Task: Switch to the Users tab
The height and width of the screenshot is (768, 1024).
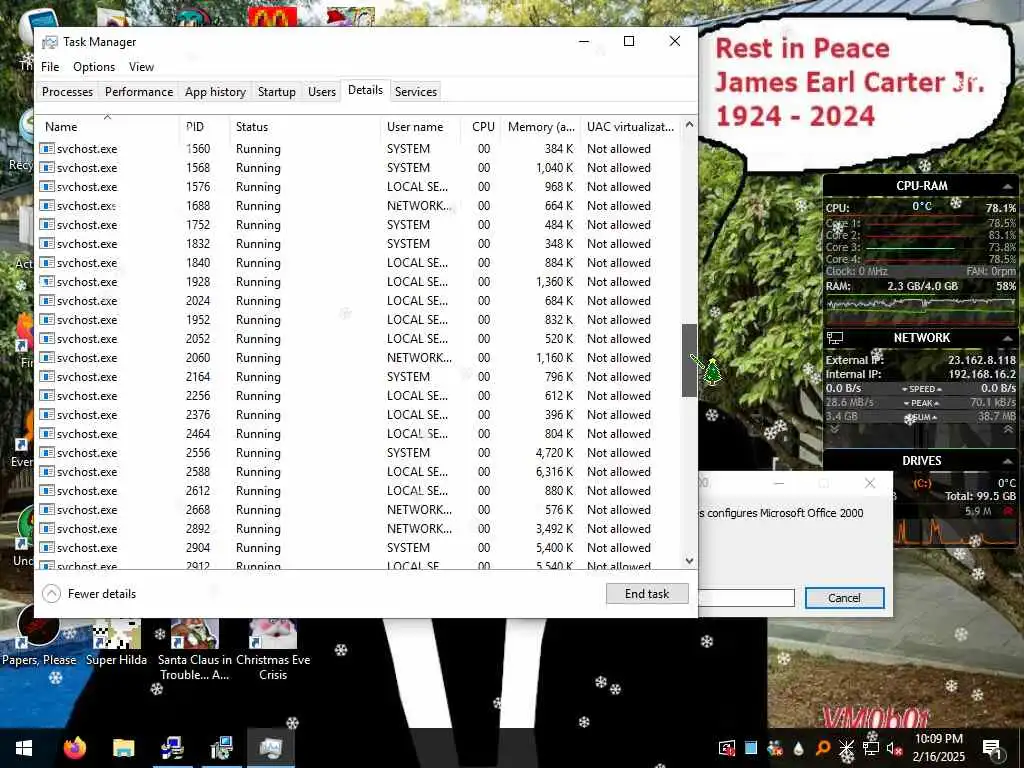Action: tap(322, 91)
